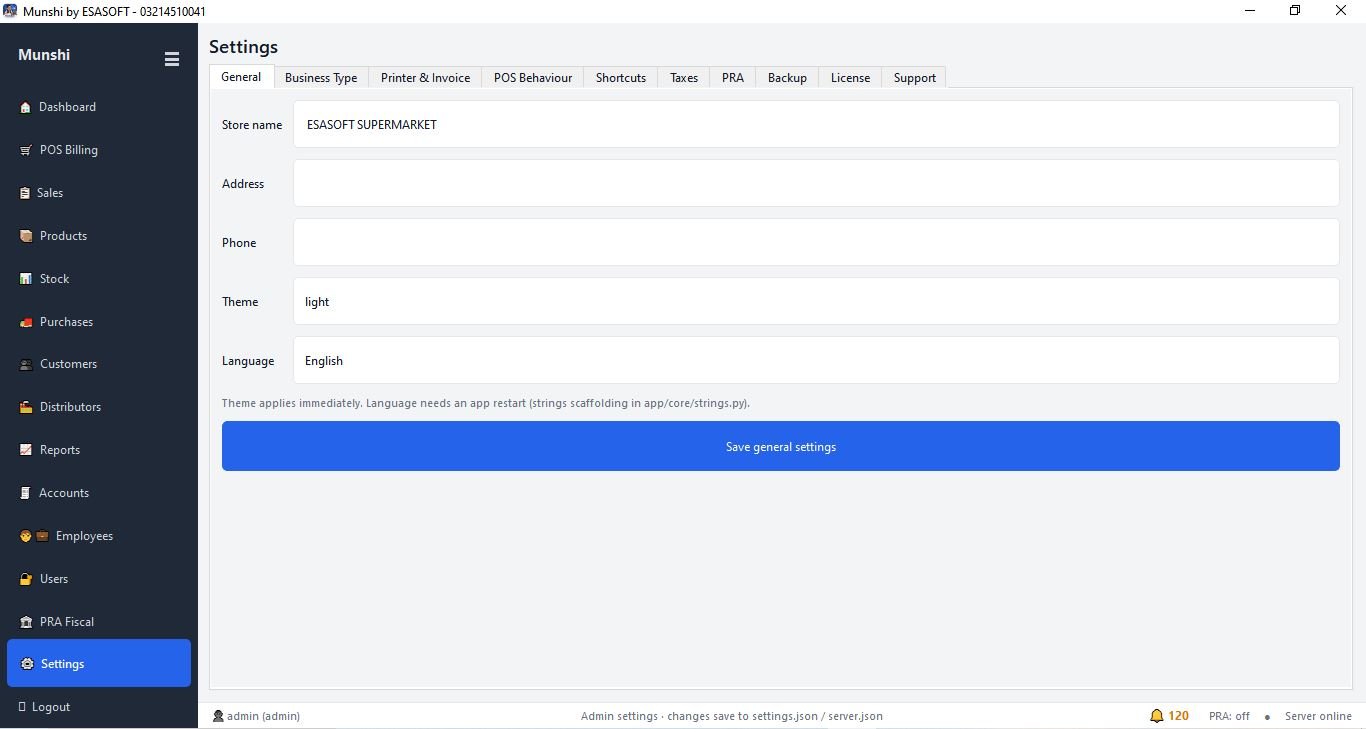Click the Admin settings status bar message

(x=732, y=716)
